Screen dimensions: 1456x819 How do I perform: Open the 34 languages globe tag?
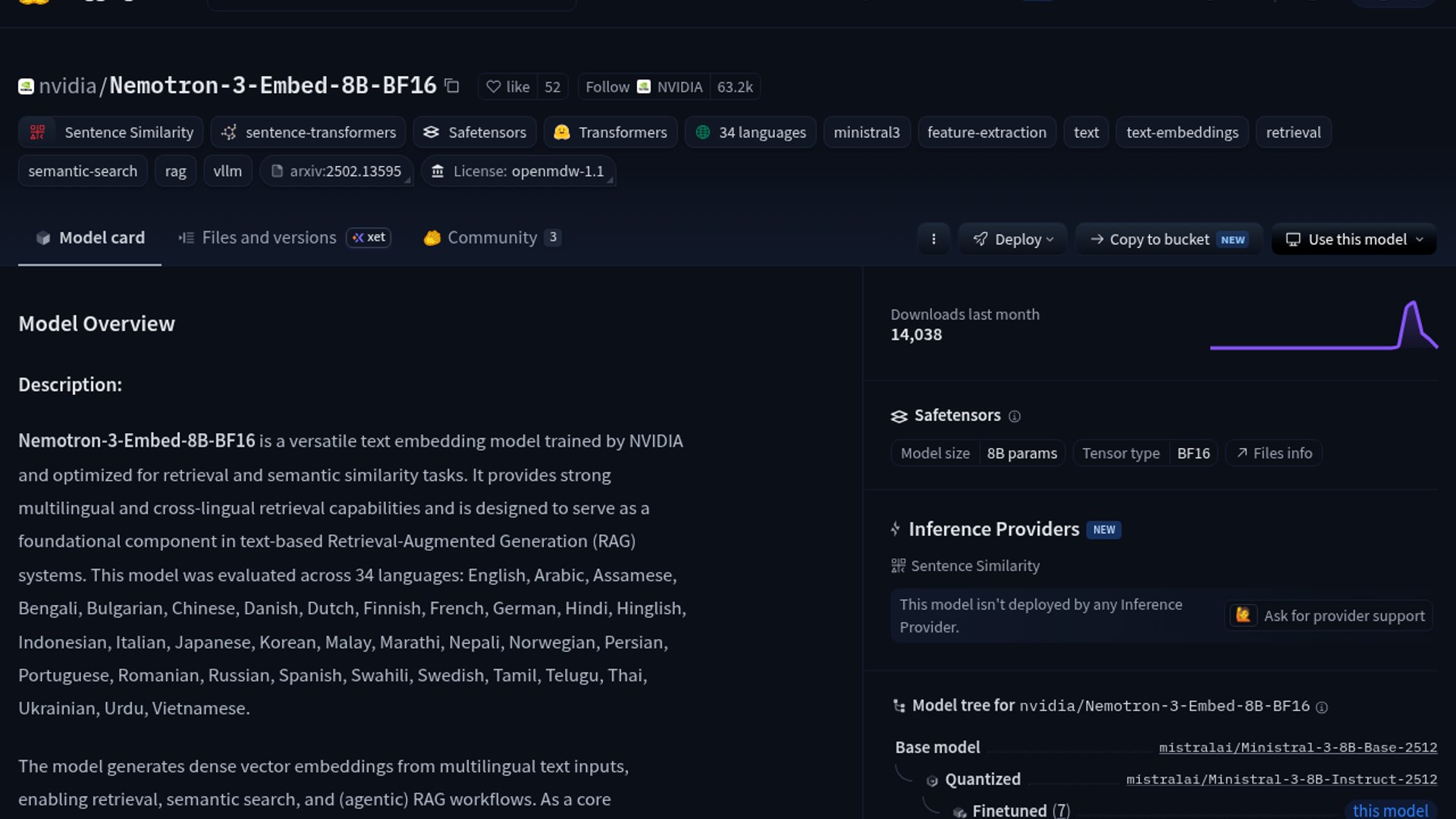coord(750,133)
